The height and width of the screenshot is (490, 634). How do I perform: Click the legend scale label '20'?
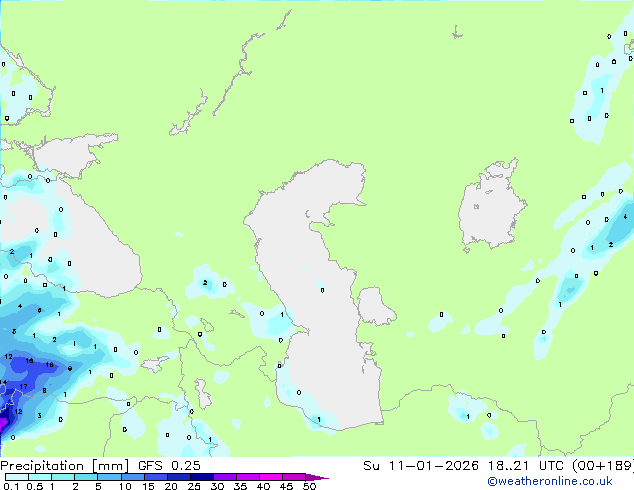(171, 486)
